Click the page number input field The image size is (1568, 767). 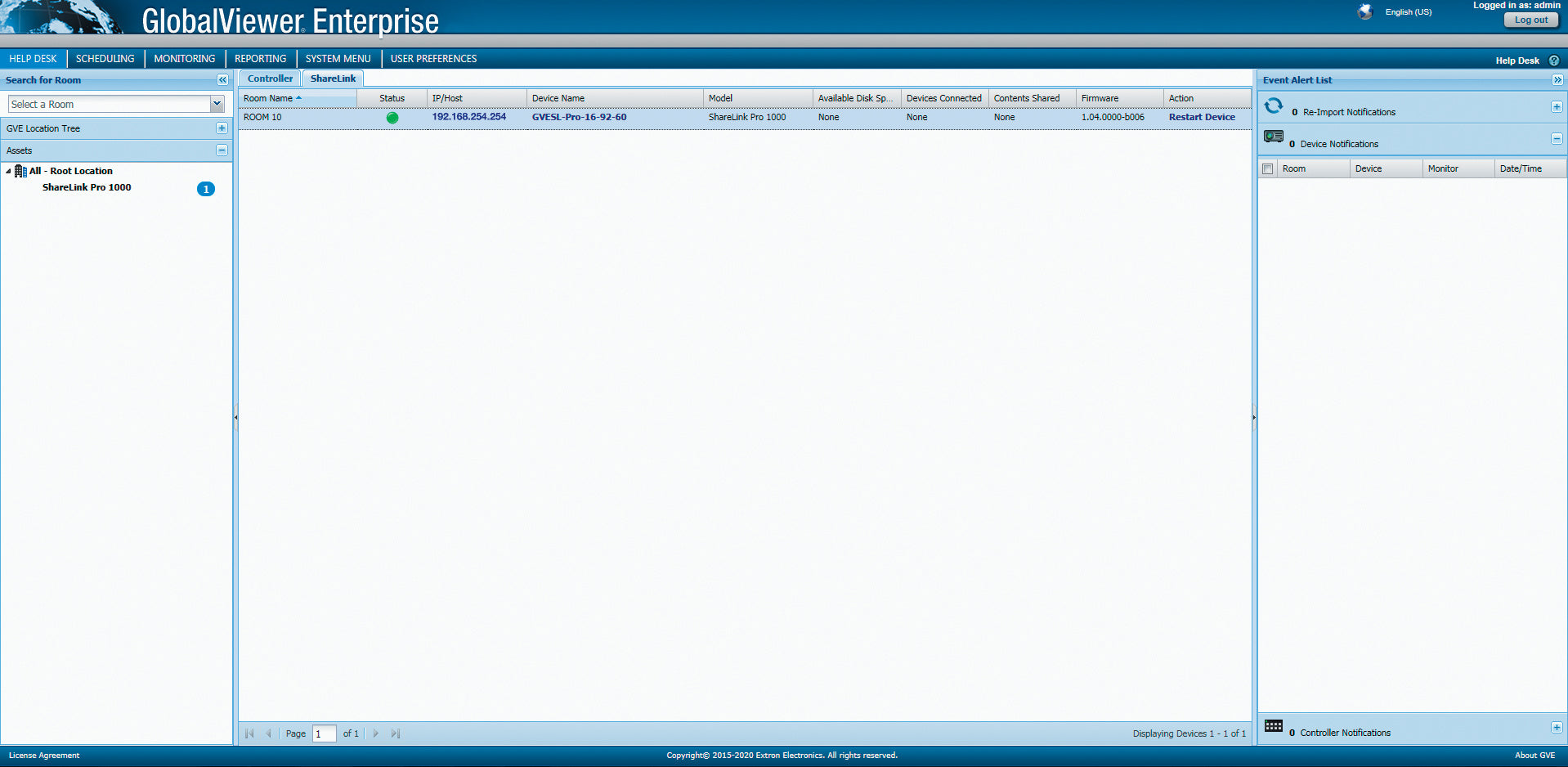click(x=324, y=733)
